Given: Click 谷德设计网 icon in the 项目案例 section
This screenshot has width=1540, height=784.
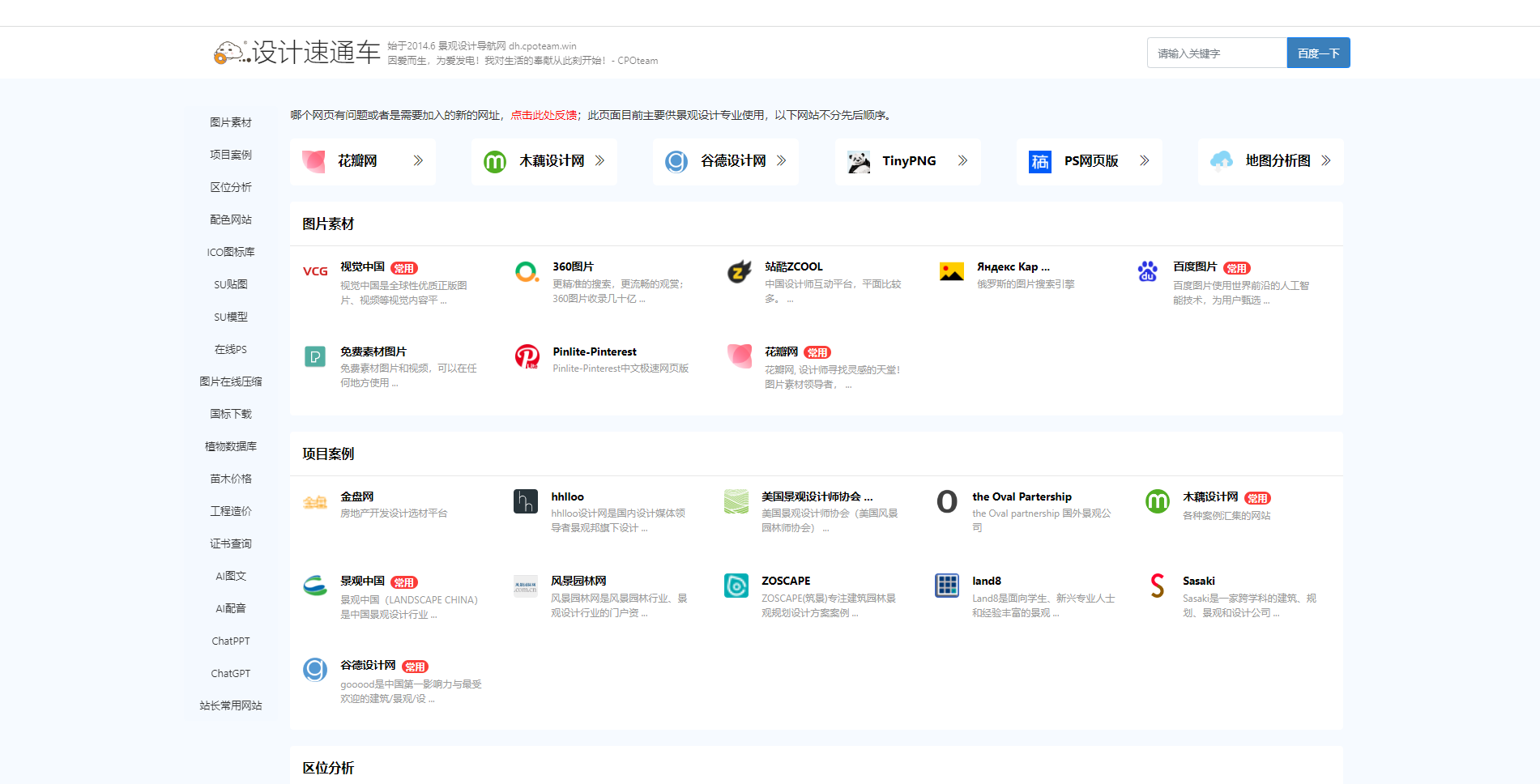Looking at the screenshot, I should click(x=315, y=670).
